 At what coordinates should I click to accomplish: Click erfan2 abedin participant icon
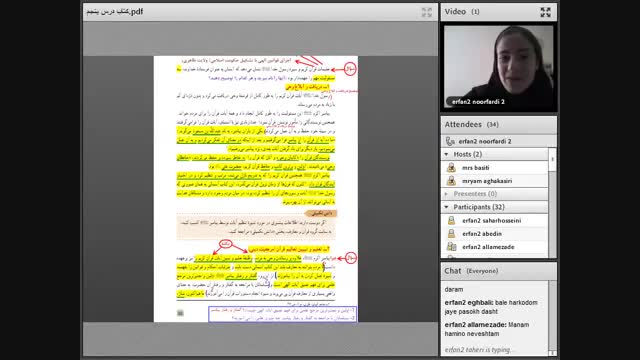point(451,233)
